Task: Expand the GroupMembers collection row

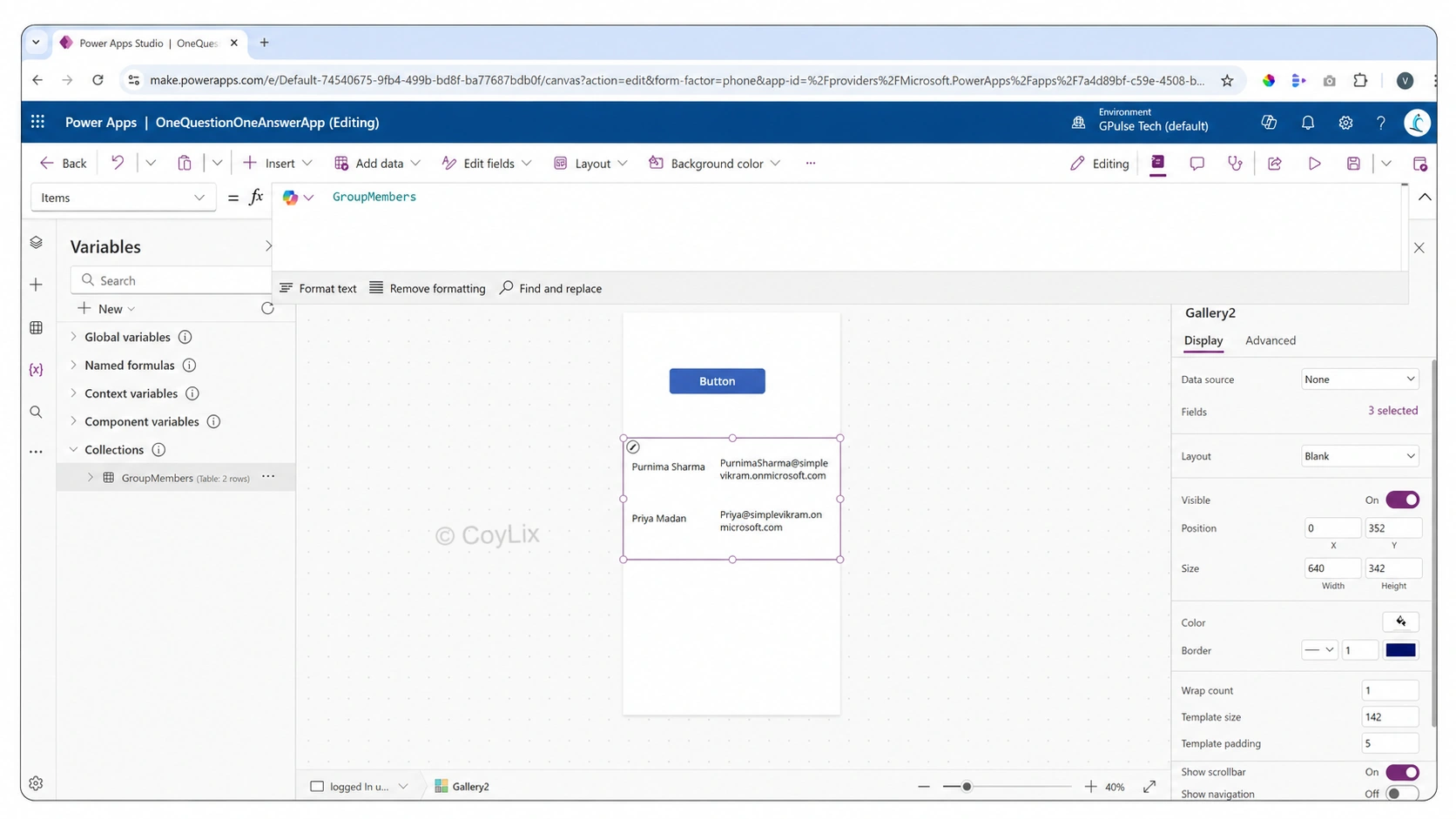Action: 91,477
